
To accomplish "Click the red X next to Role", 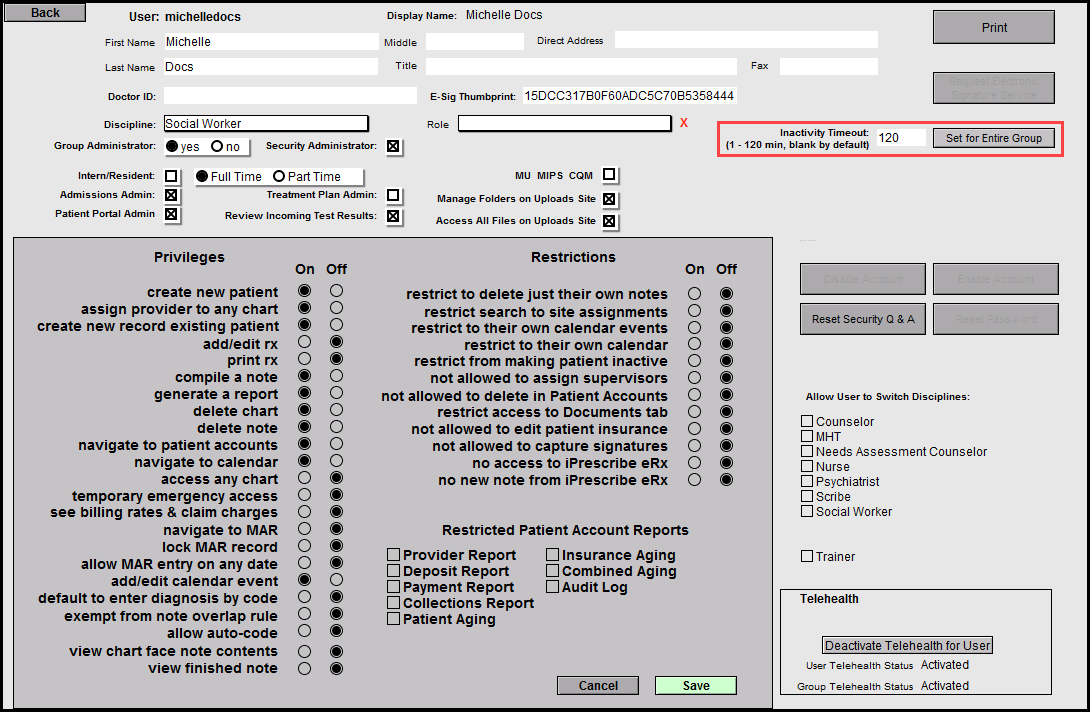I will coord(684,123).
